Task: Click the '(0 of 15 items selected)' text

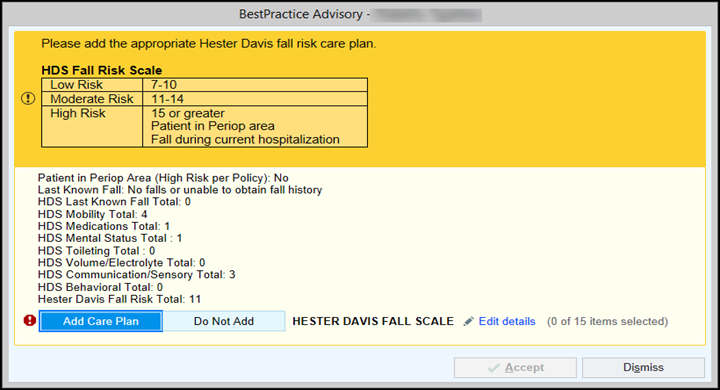Action: pos(607,321)
